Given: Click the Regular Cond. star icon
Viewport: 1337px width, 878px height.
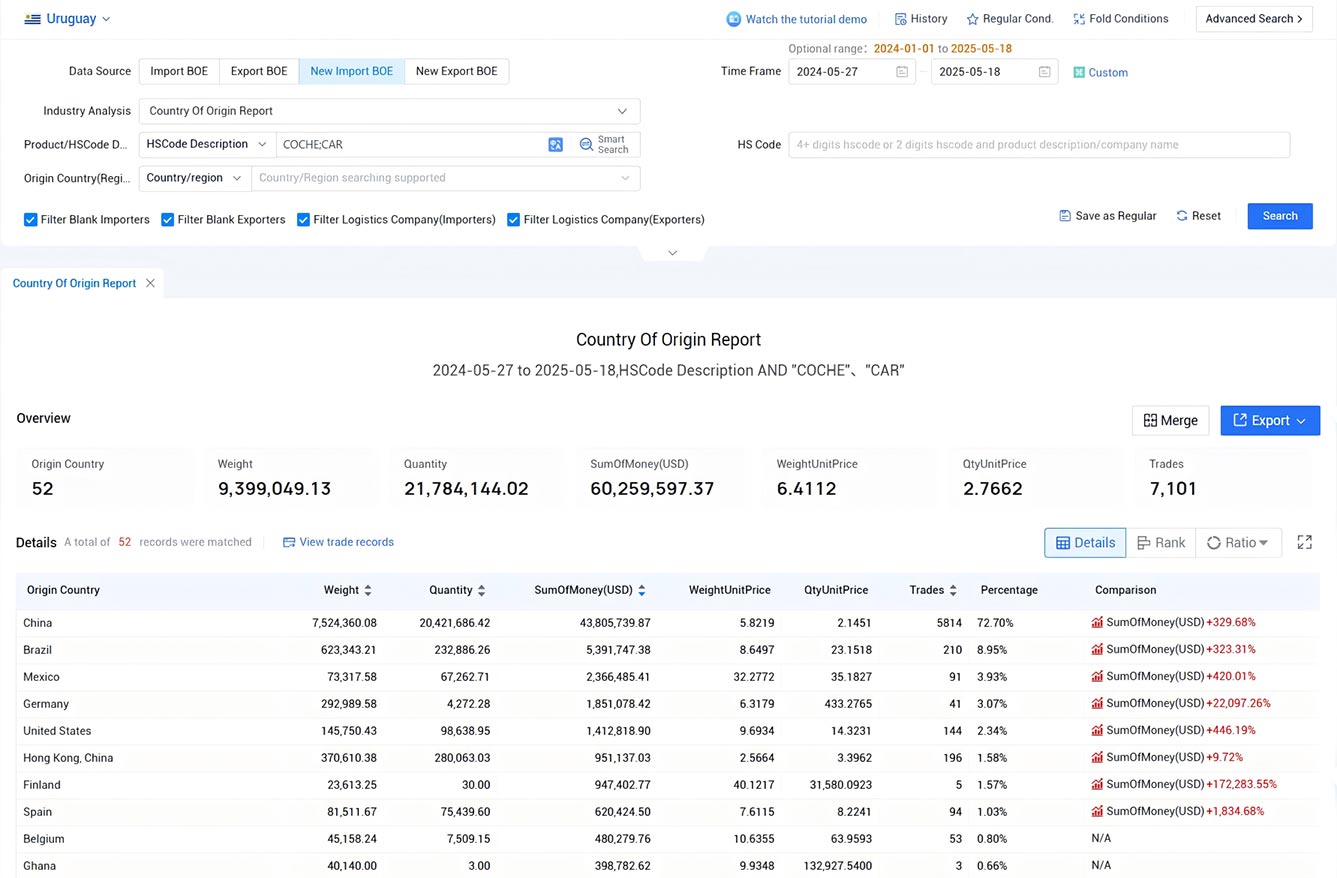Looking at the screenshot, I should 972,19.
